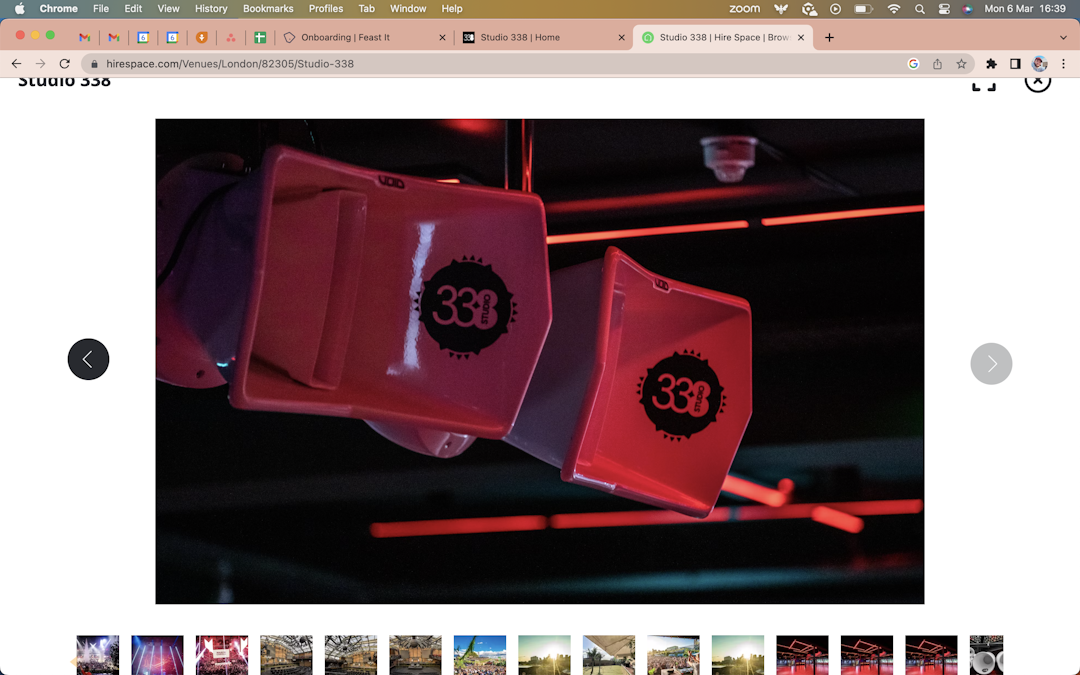Close the Studio 338 | Hire Space tab
The width and height of the screenshot is (1080, 675).
pos(800,37)
